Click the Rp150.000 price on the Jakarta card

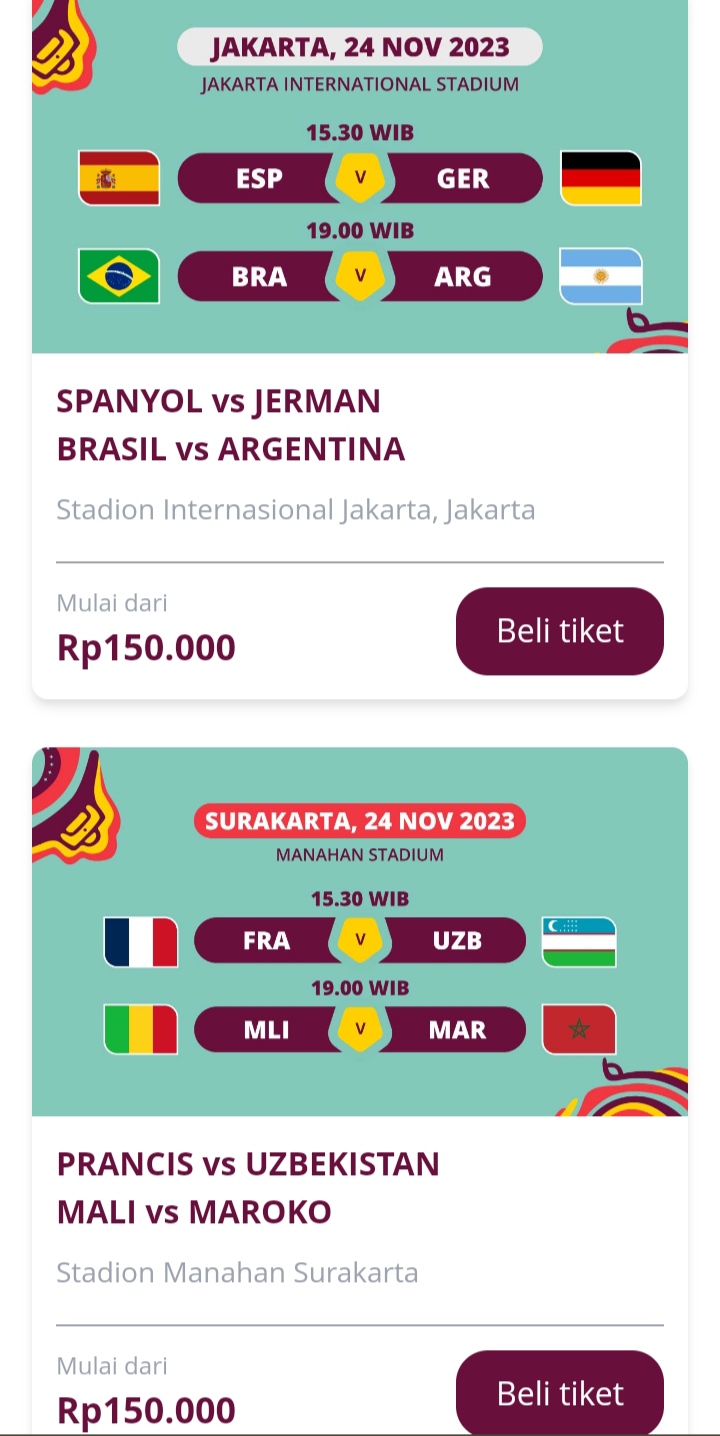146,648
